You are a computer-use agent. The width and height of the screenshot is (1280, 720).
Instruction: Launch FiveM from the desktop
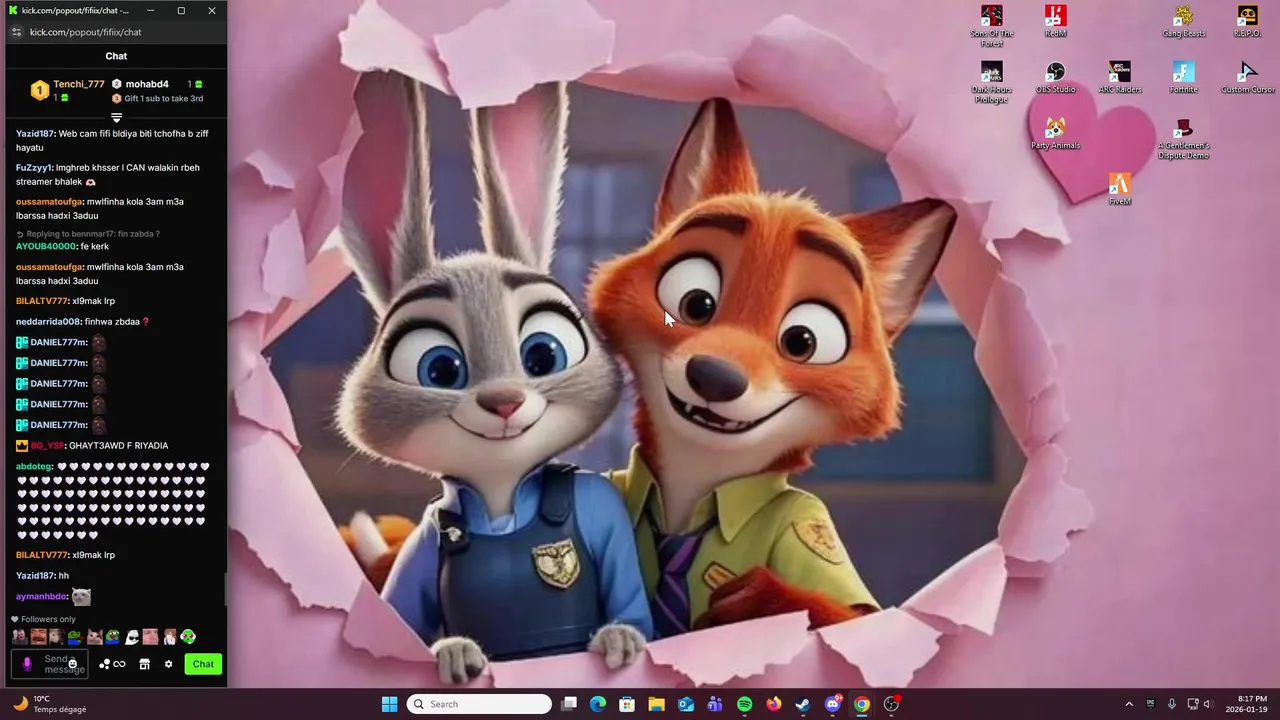click(1120, 189)
